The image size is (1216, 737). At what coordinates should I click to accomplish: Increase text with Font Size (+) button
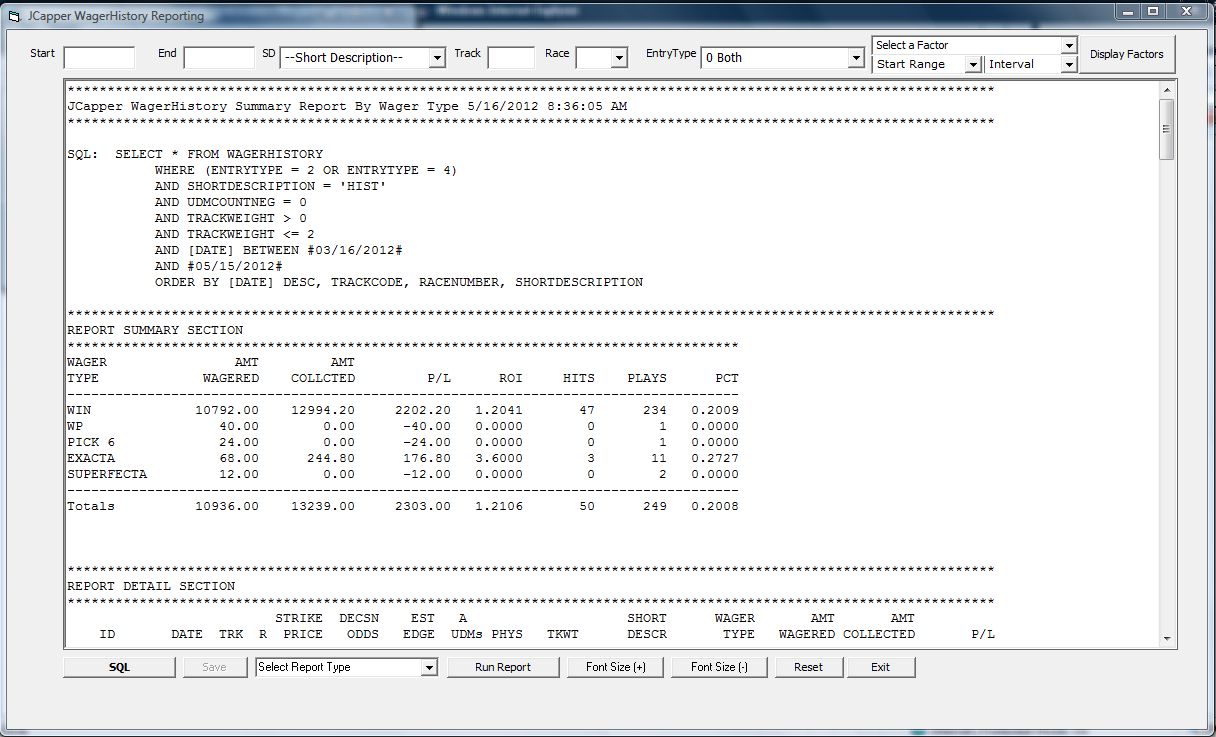point(616,667)
